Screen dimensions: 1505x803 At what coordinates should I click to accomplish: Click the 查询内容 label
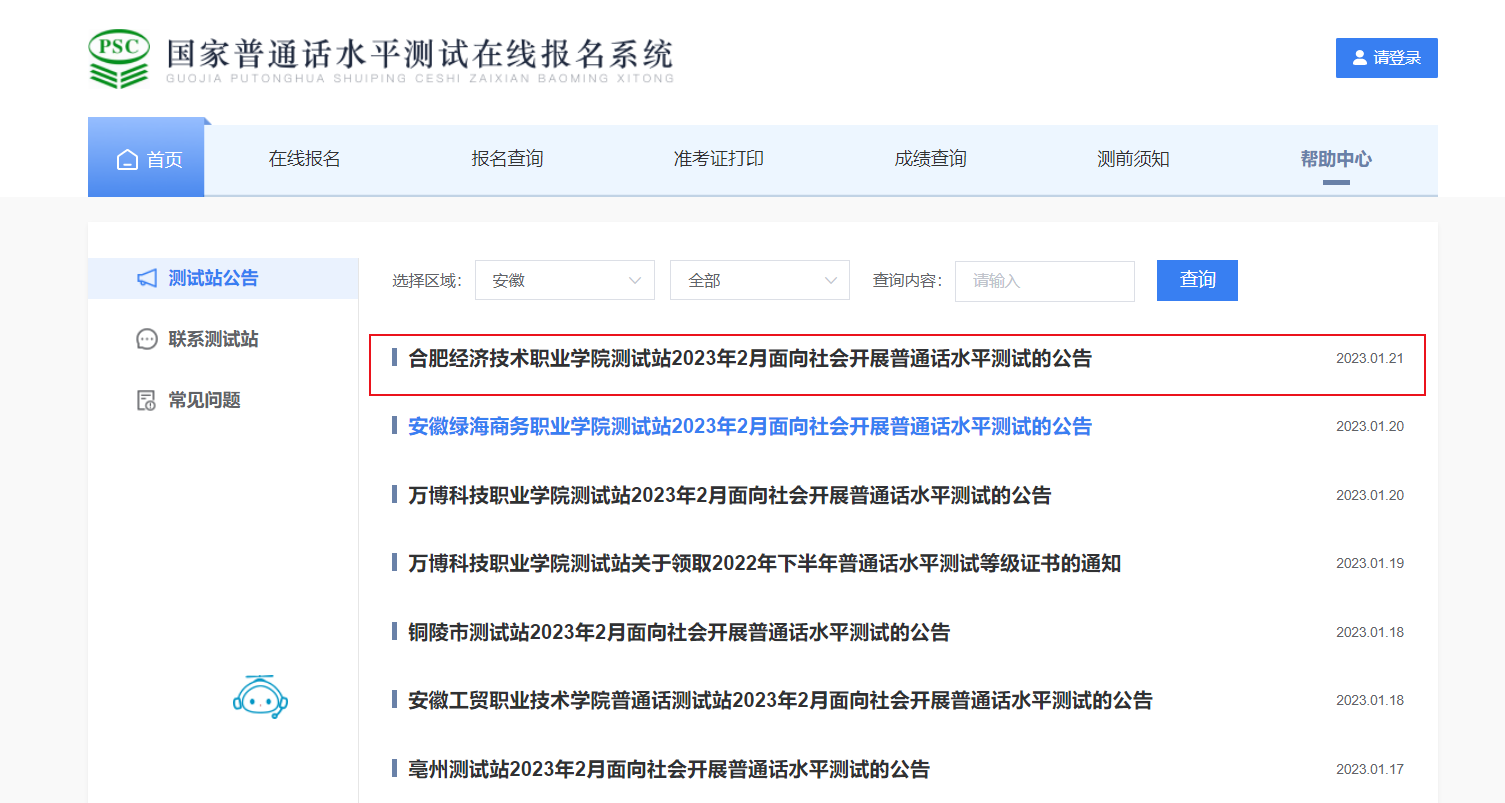pyautogui.click(x=908, y=281)
